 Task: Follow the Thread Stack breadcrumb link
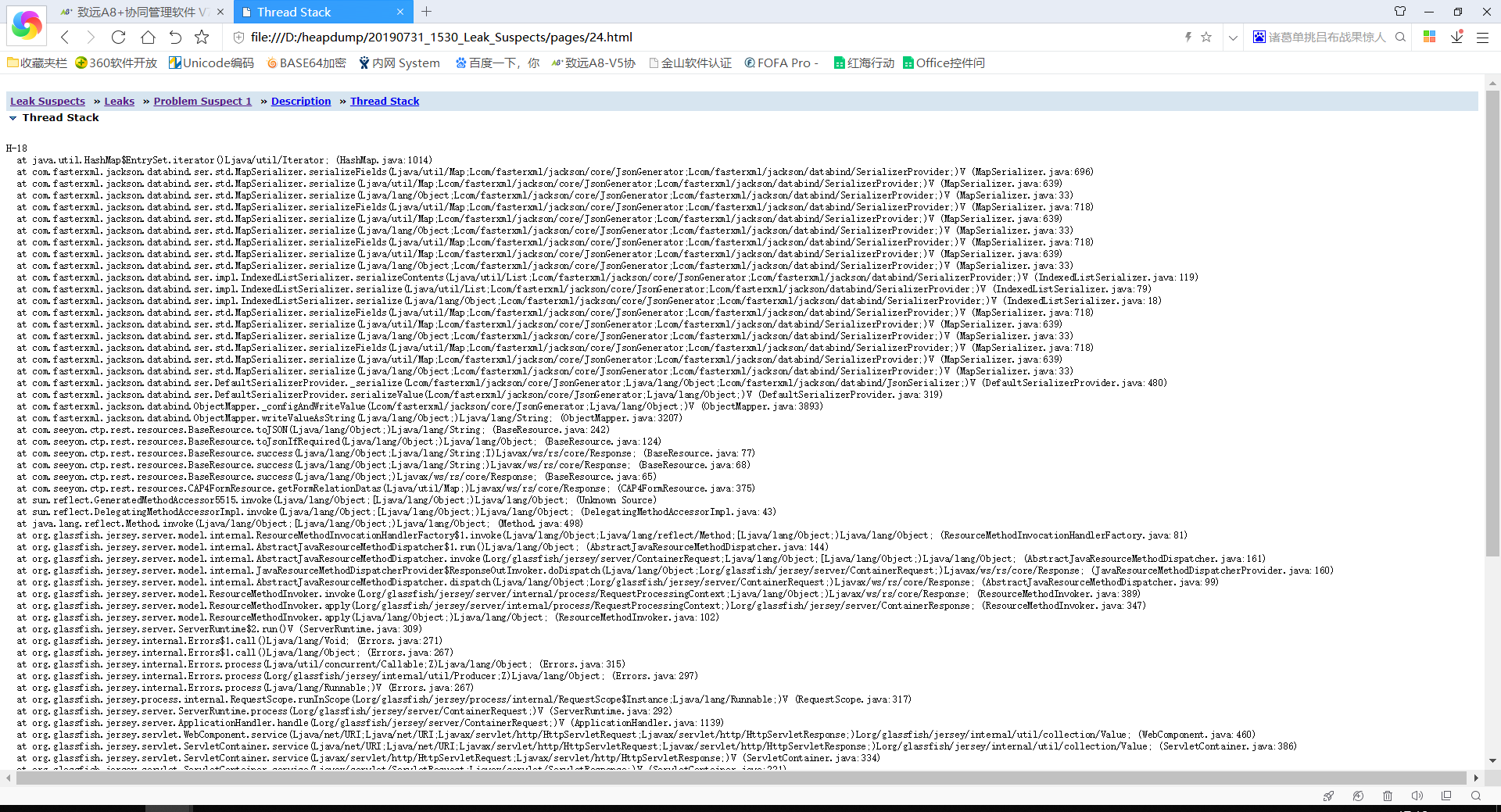coord(385,101)
